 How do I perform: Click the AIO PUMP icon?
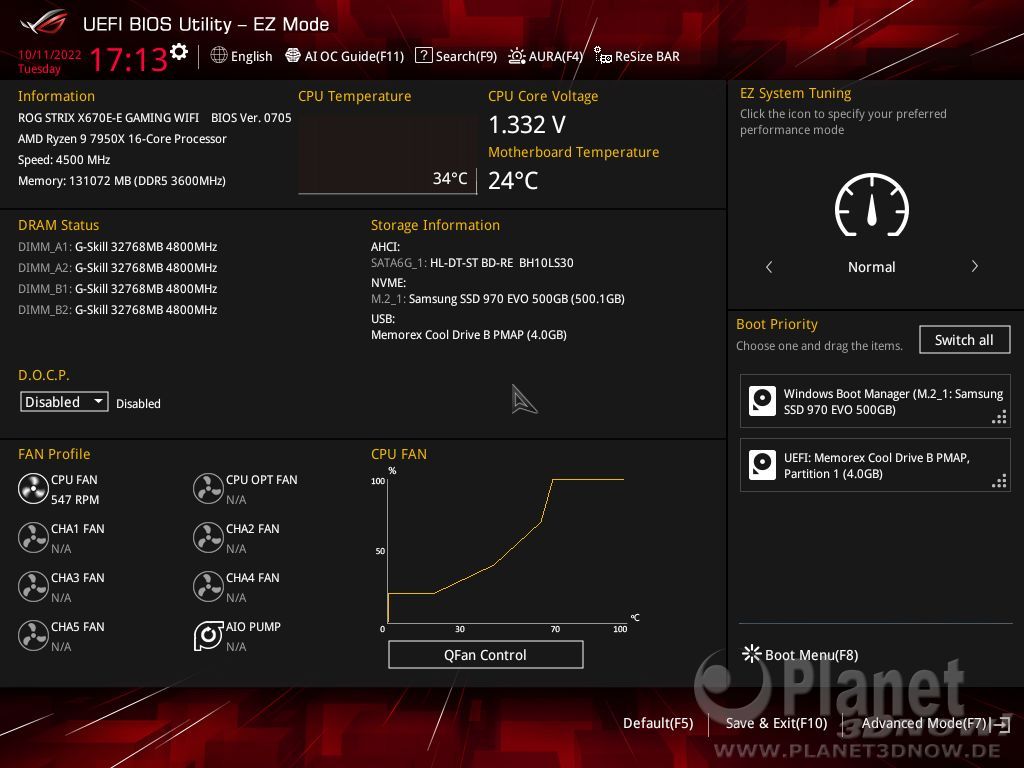point(208,635)
